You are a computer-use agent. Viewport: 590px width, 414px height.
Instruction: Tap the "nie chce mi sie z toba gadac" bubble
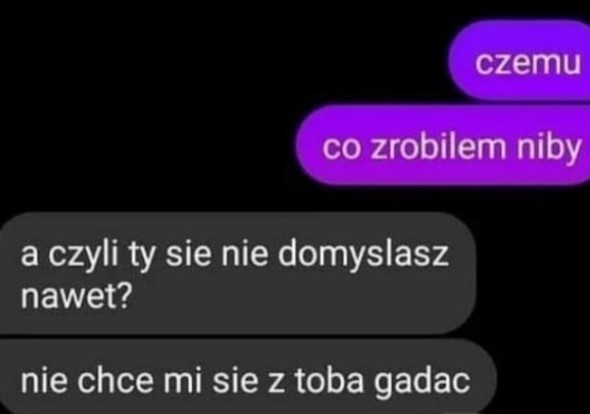pyautogui.click(x=246, y=377)
